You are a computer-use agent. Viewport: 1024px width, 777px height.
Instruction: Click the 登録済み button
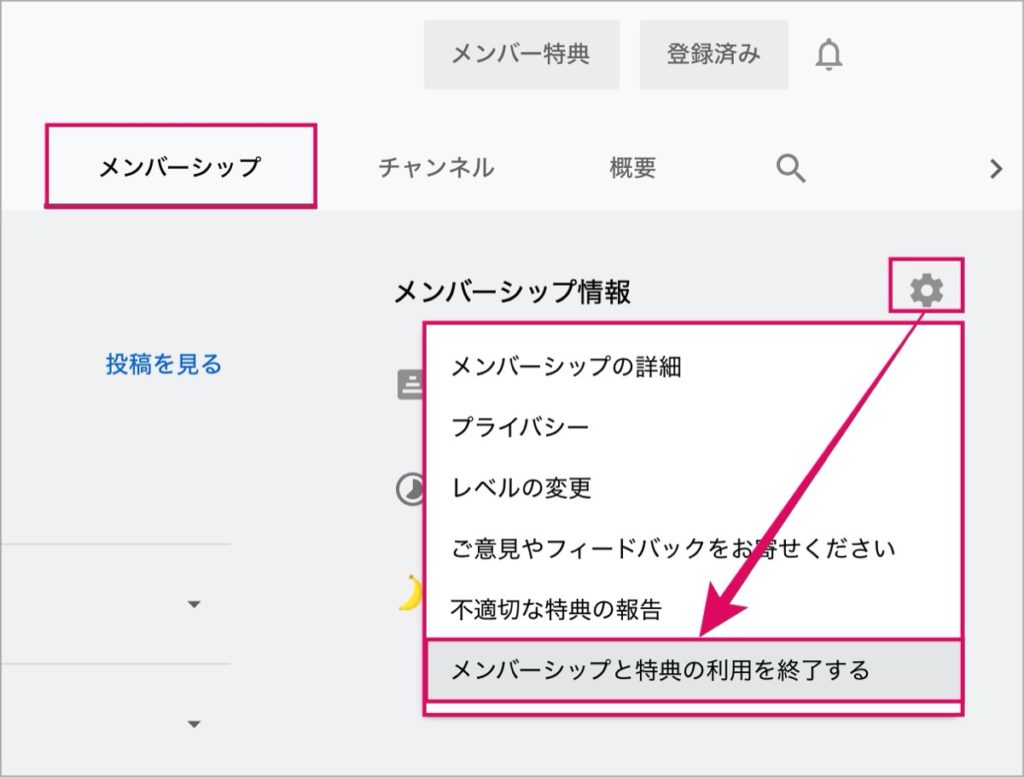713,54
